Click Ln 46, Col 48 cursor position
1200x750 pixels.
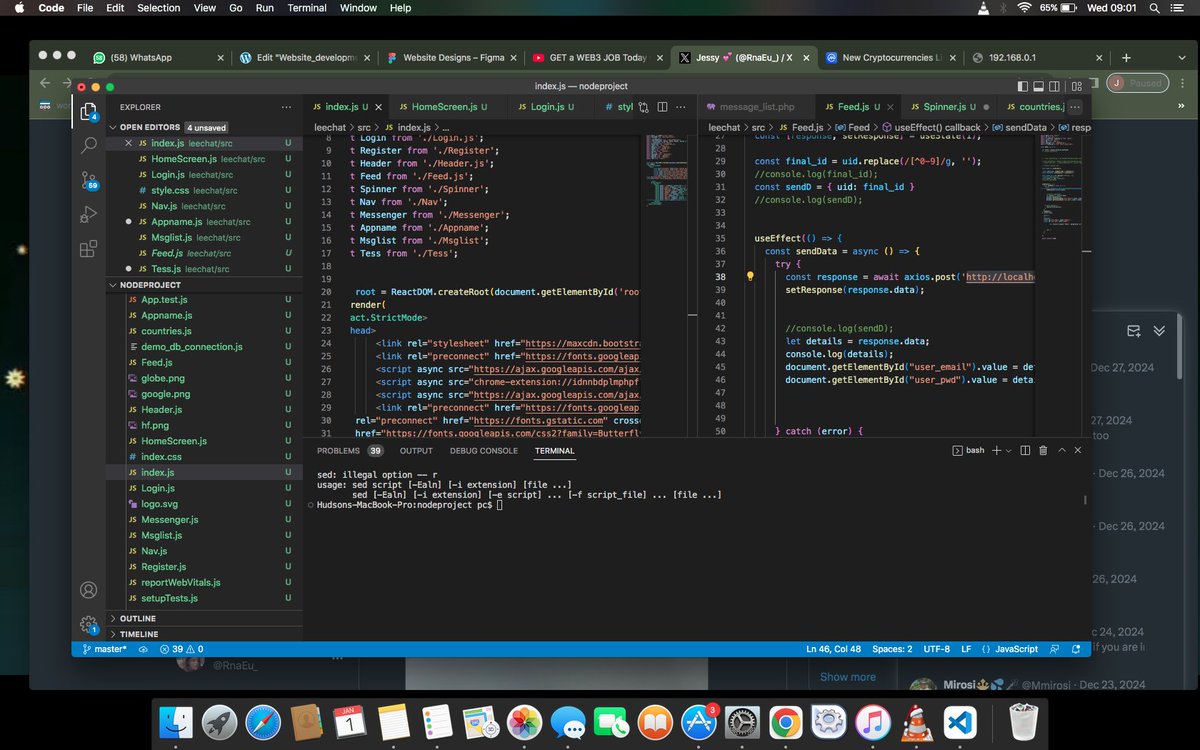(x=832, y=649)
